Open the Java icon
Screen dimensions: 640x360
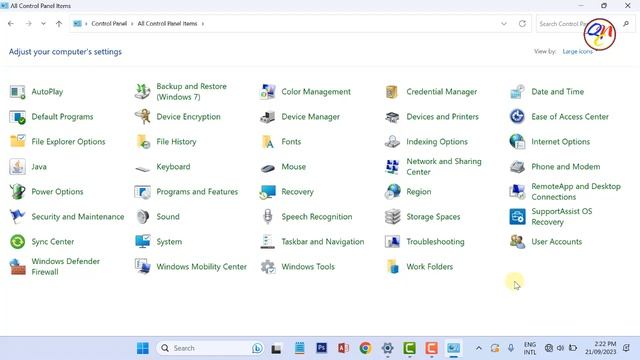(x=18, y=167)
